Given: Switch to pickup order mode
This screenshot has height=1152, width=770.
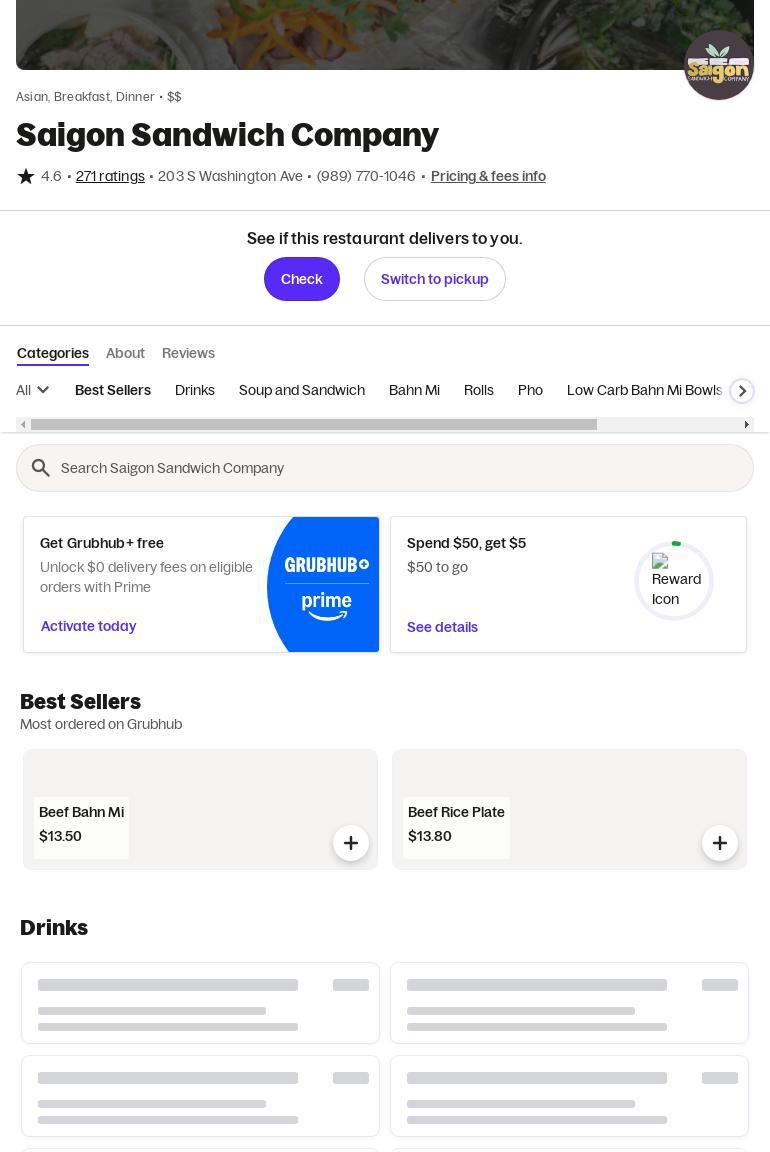Looking at the screenshot, I should coord(434,279).
